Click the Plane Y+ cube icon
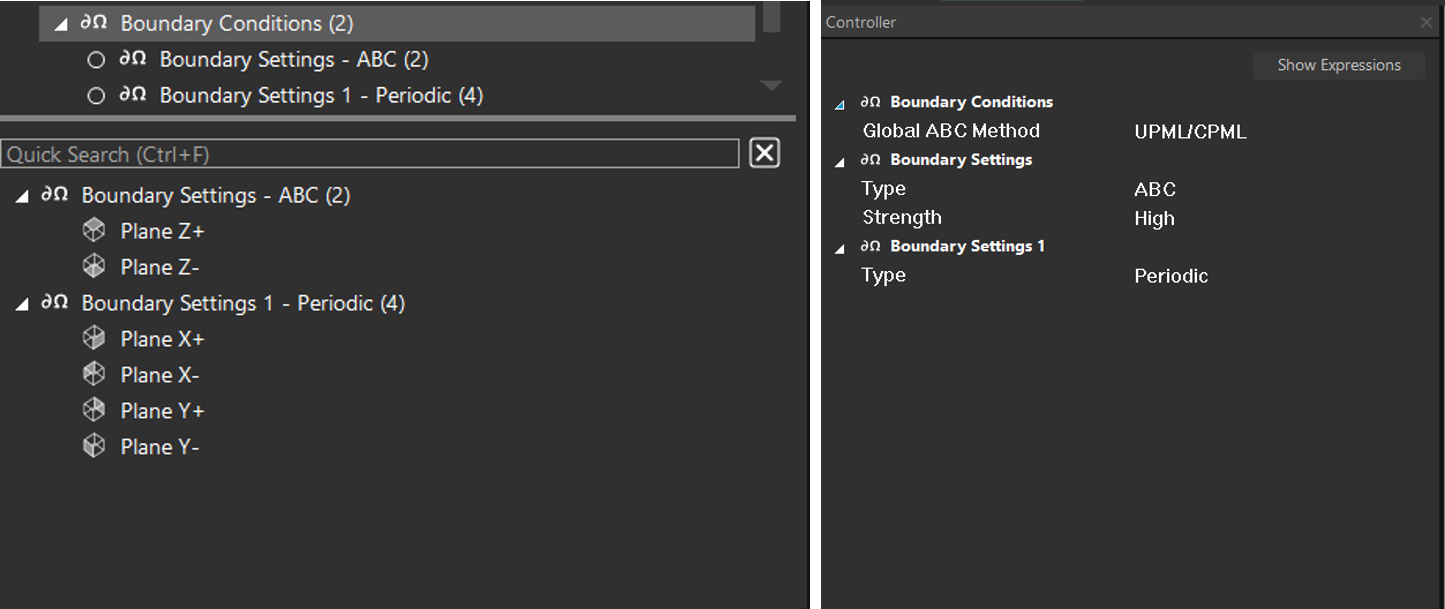1445x609 pixels. (94, 411)
